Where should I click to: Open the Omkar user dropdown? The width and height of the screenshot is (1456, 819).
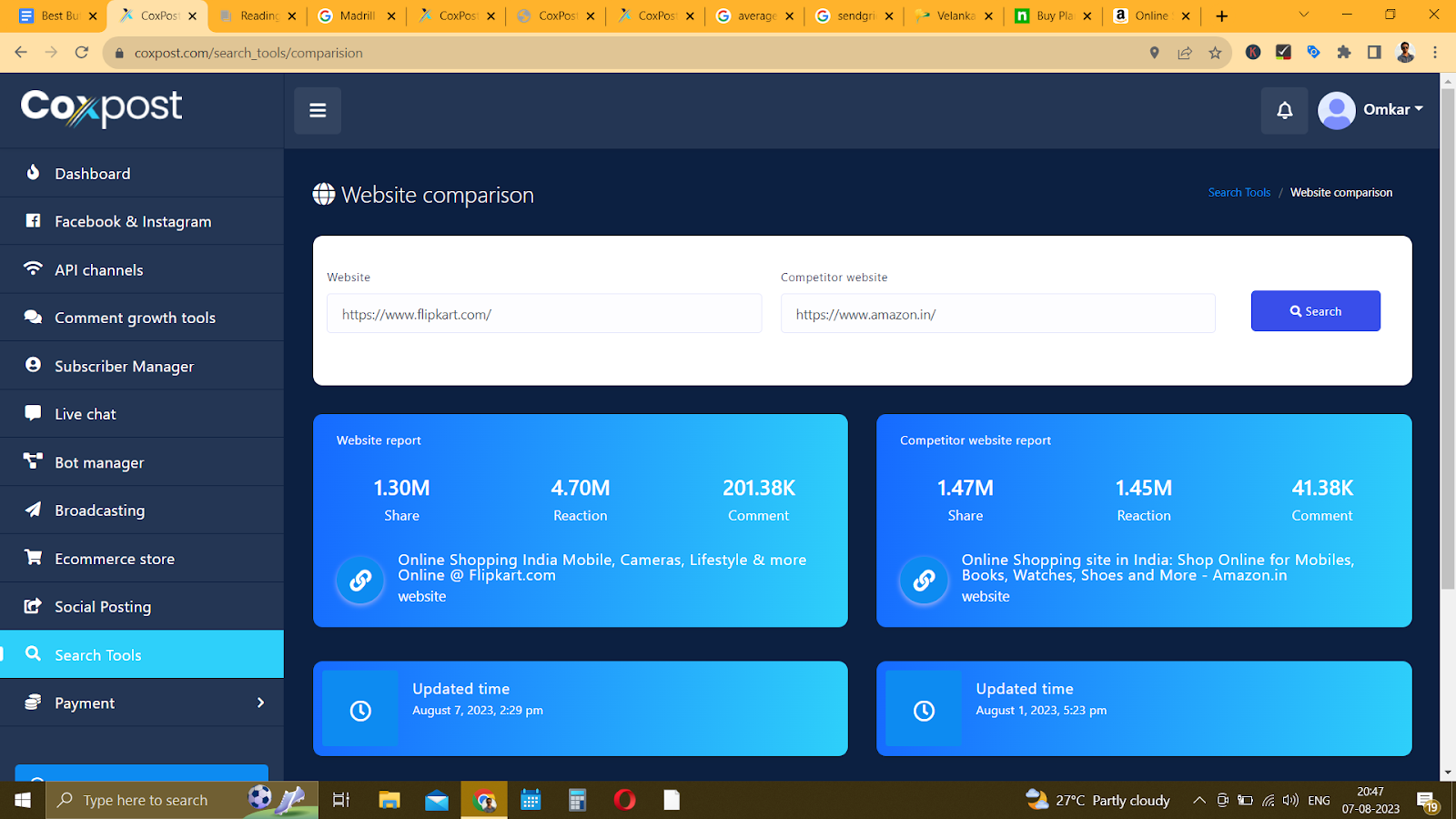[1392, 109]
